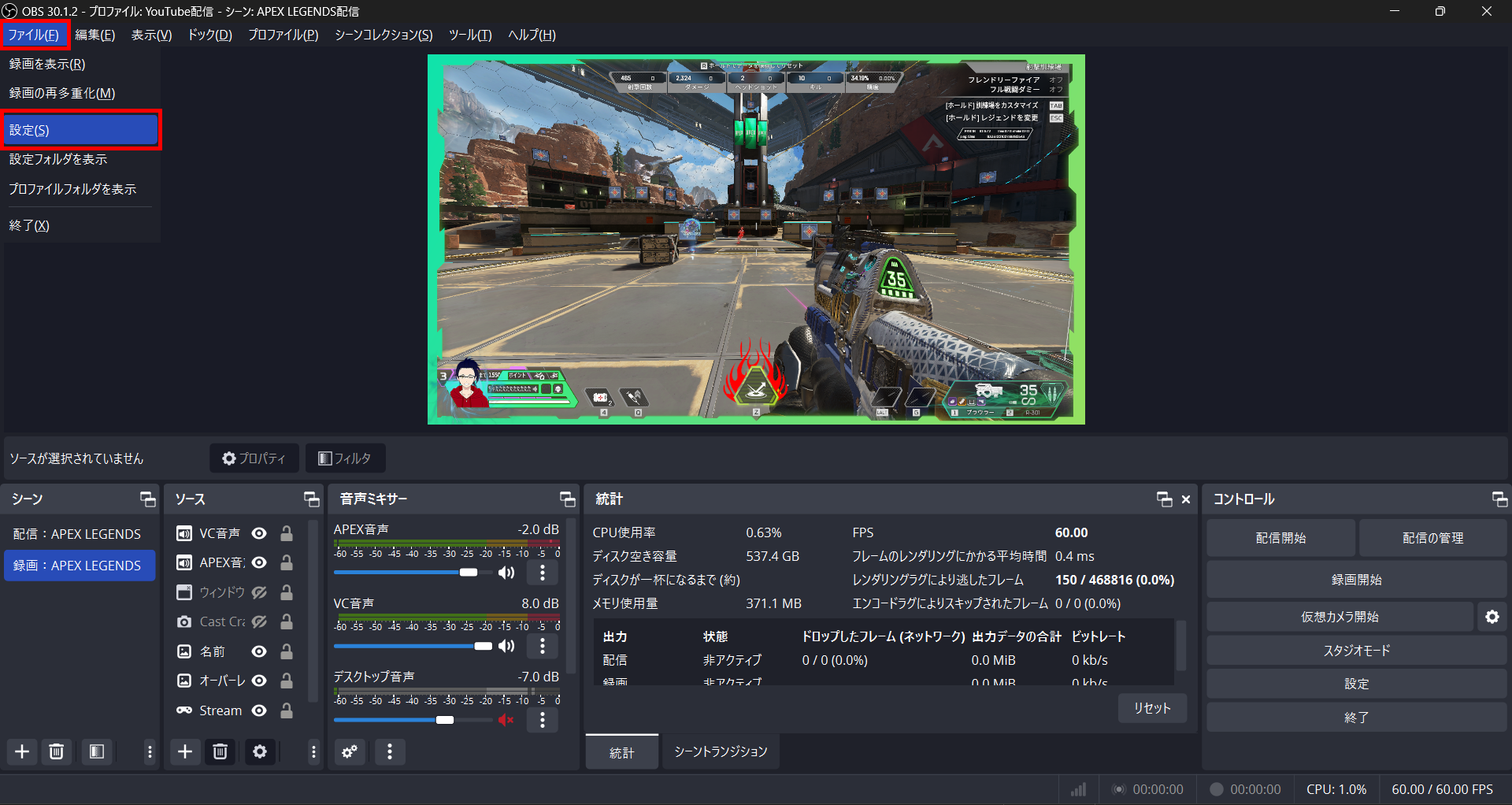Open Scenes panel more options menu

coord(150,751)
